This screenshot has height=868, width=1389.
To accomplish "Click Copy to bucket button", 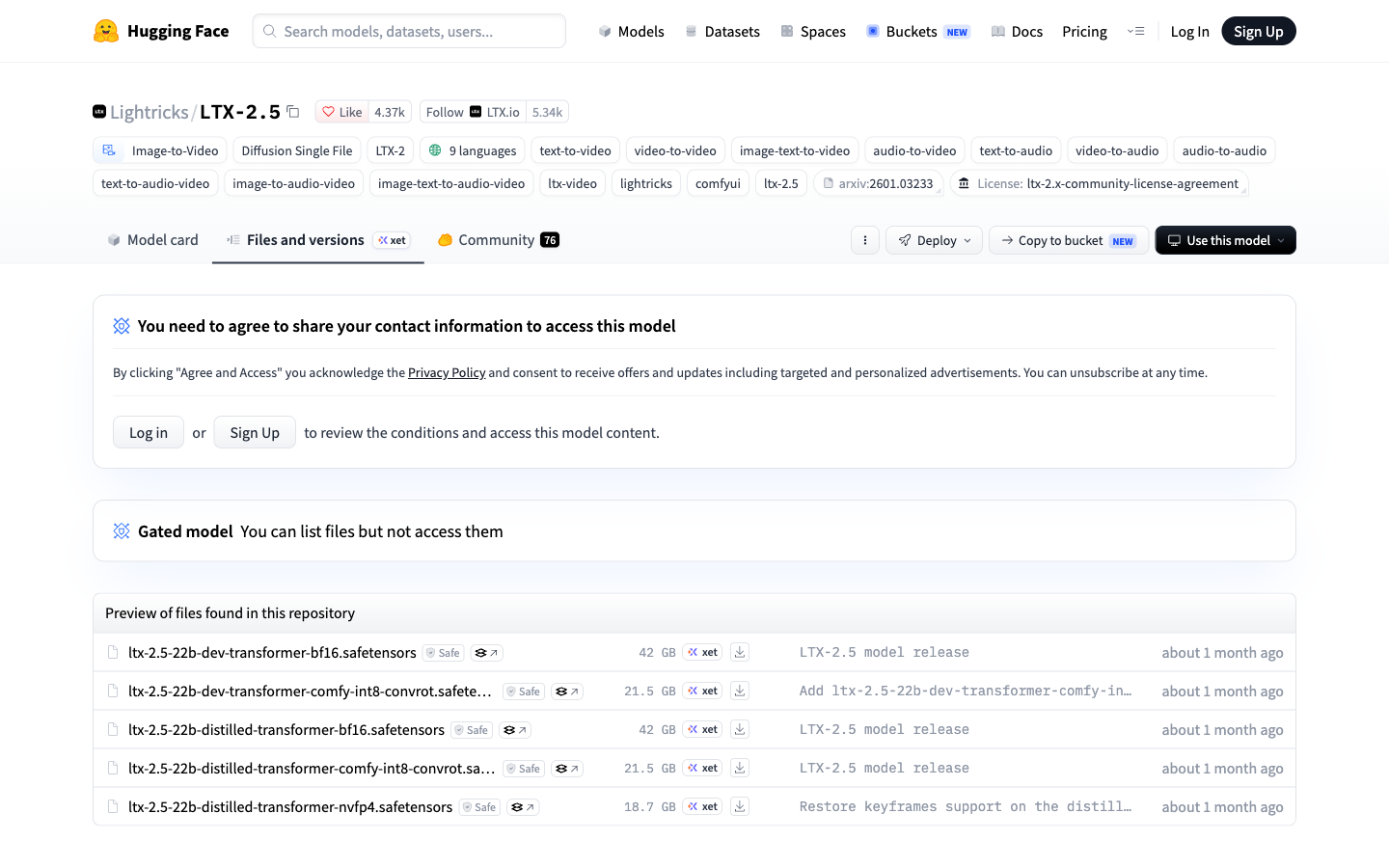I will click(x=1069, y=240).
